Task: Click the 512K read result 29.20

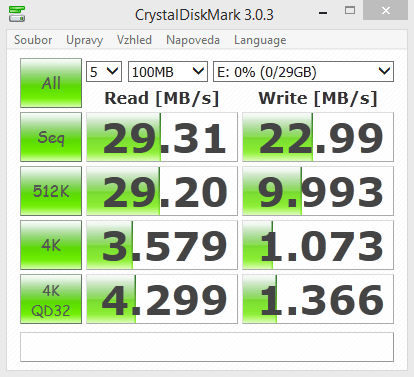Action: 162,191
